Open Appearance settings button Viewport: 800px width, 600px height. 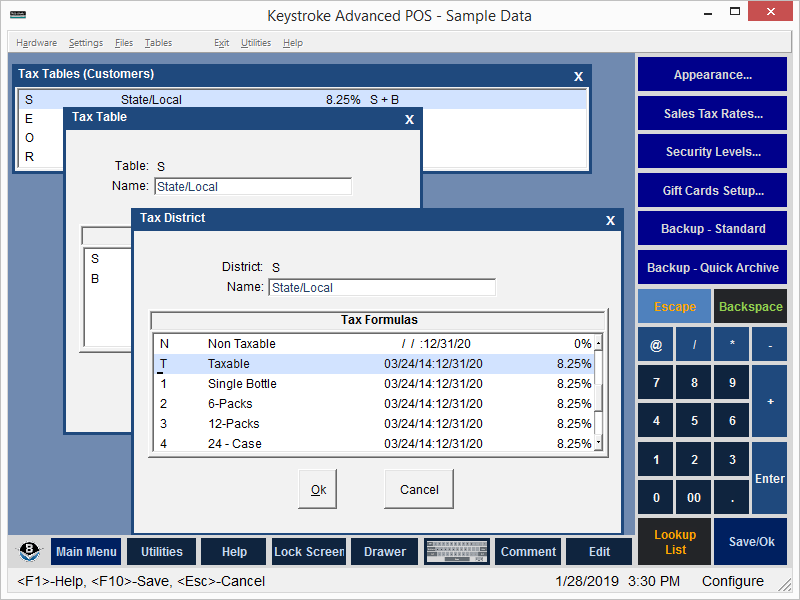coord(712,74)
